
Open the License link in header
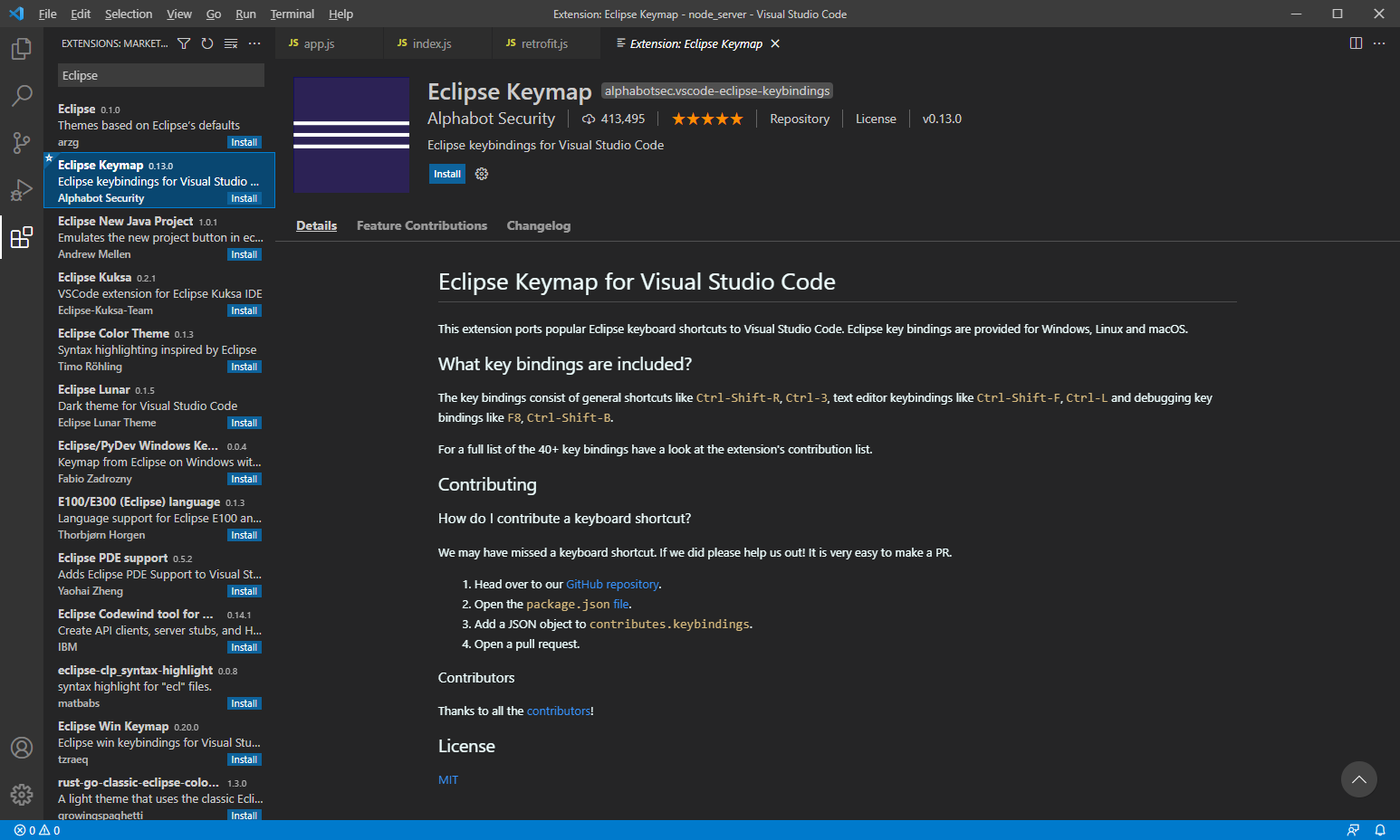876,119
